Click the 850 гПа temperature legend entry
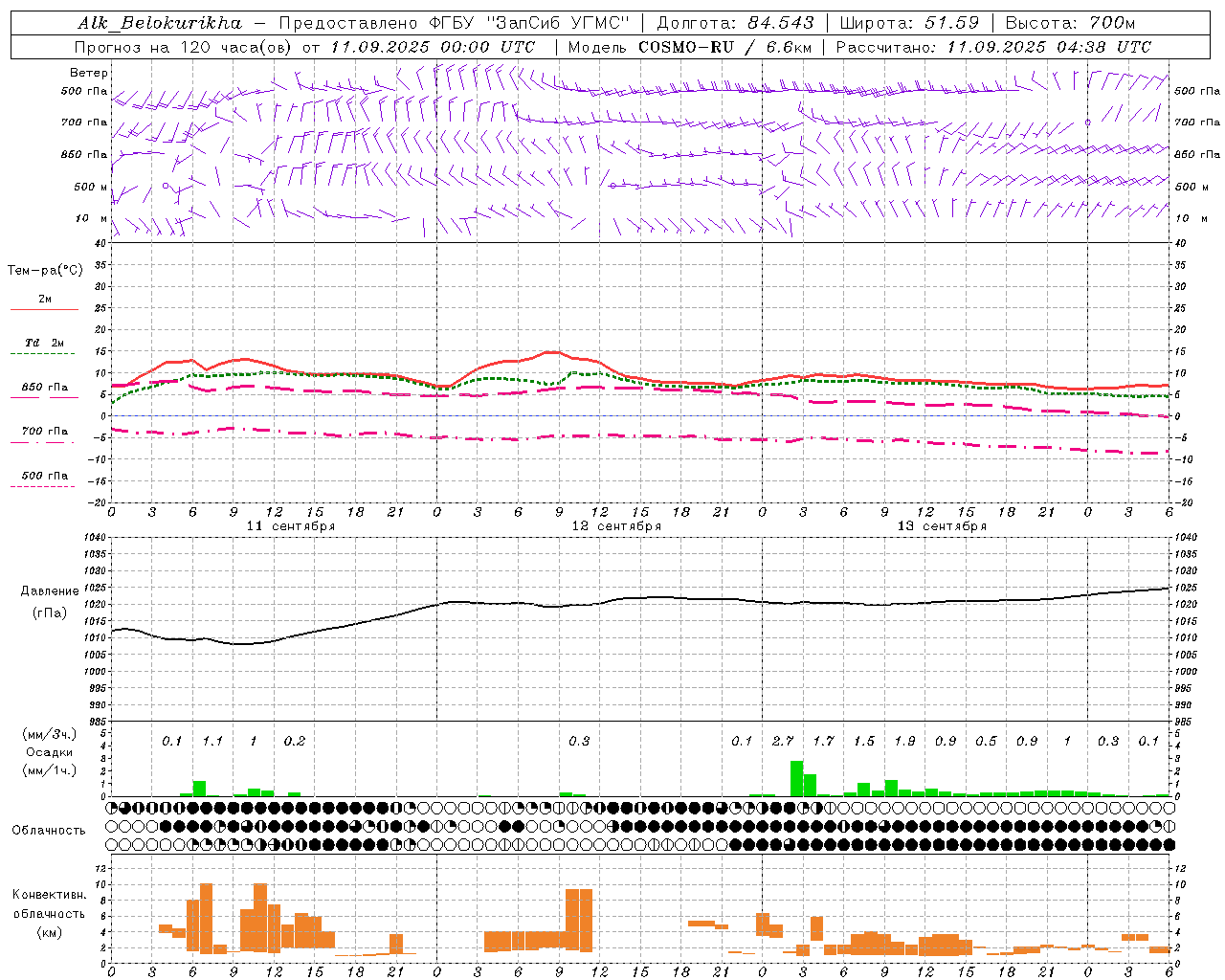Screen dimensions: 1225x980 click(x=45, y=388)
